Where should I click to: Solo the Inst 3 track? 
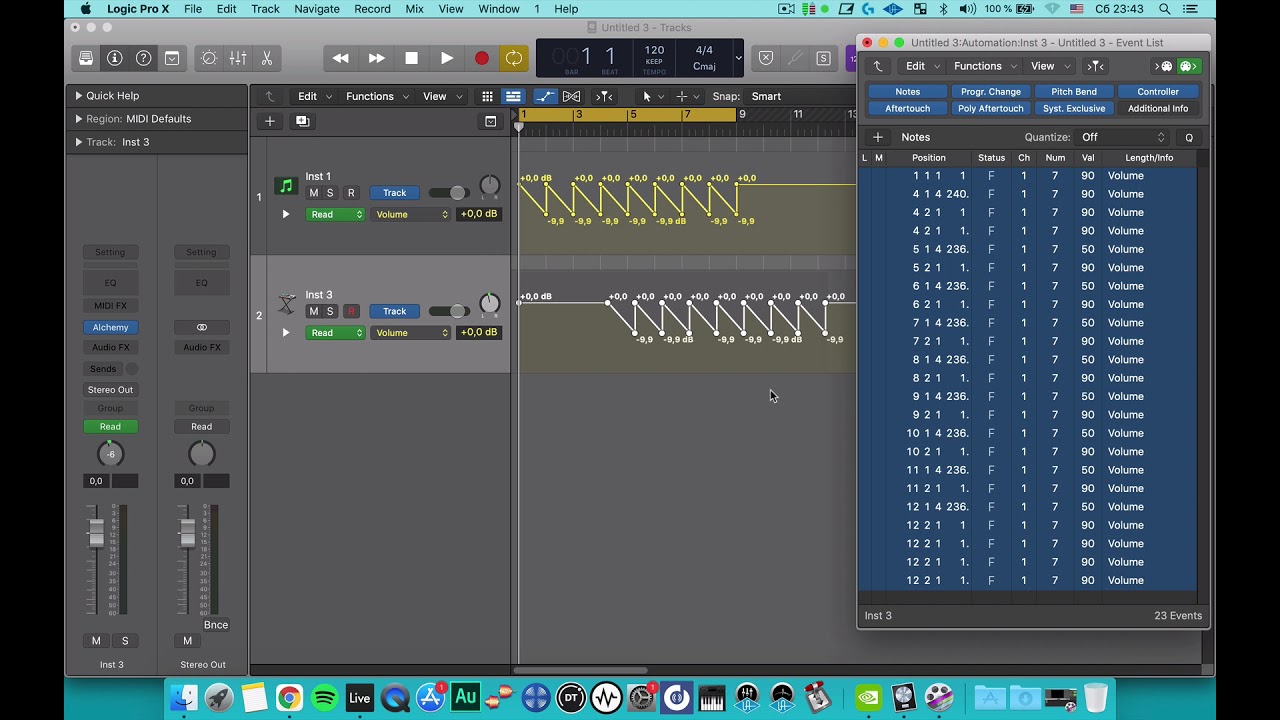pyautogui.click(x=330, y=311)
